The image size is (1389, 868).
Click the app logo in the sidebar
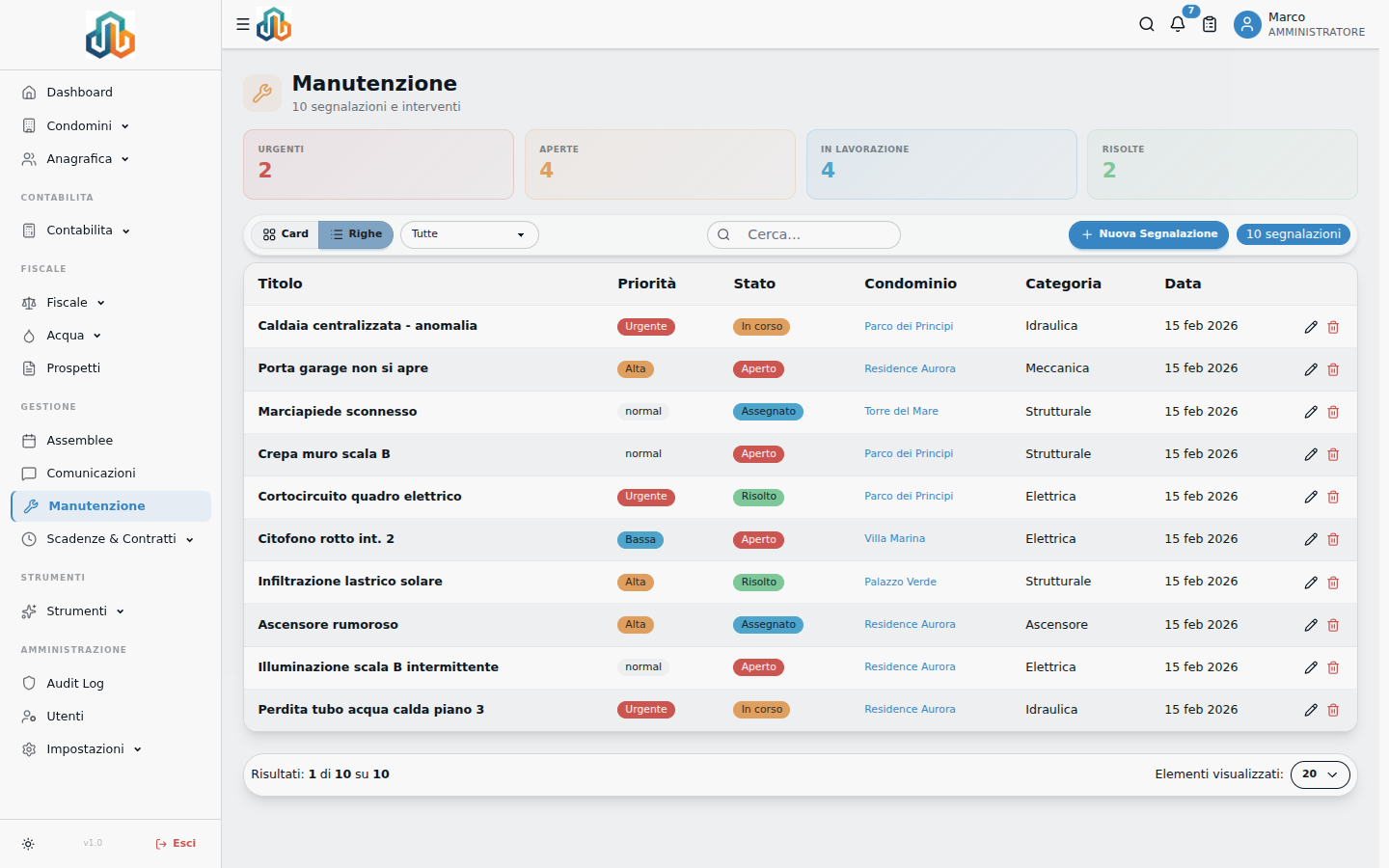[x=110, y=35]
